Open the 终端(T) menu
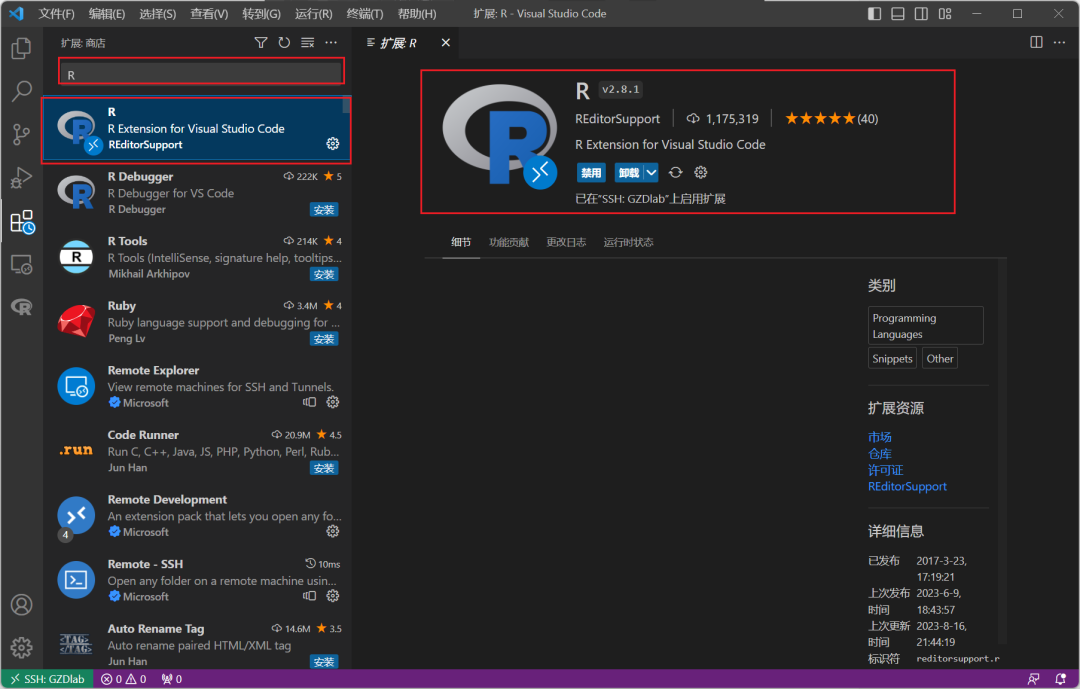Viewport: 1080px width, 689px height. [365, 14]
